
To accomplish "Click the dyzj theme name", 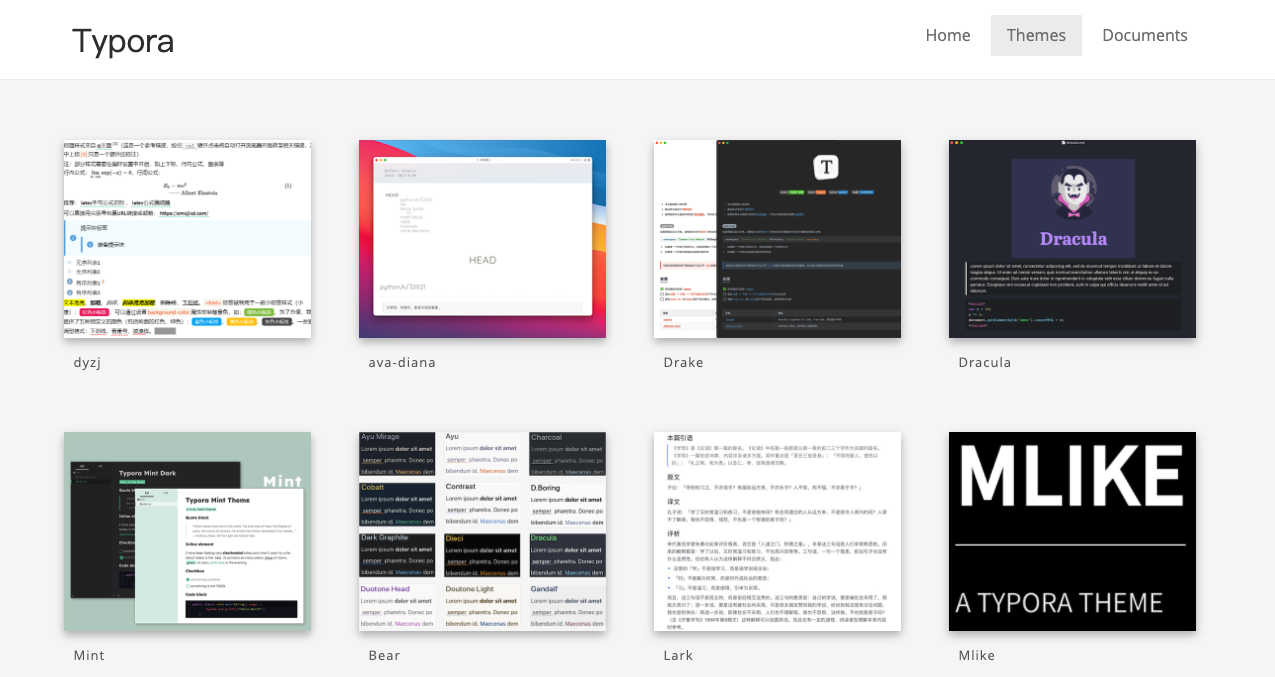I will click(x=87, y=362).
